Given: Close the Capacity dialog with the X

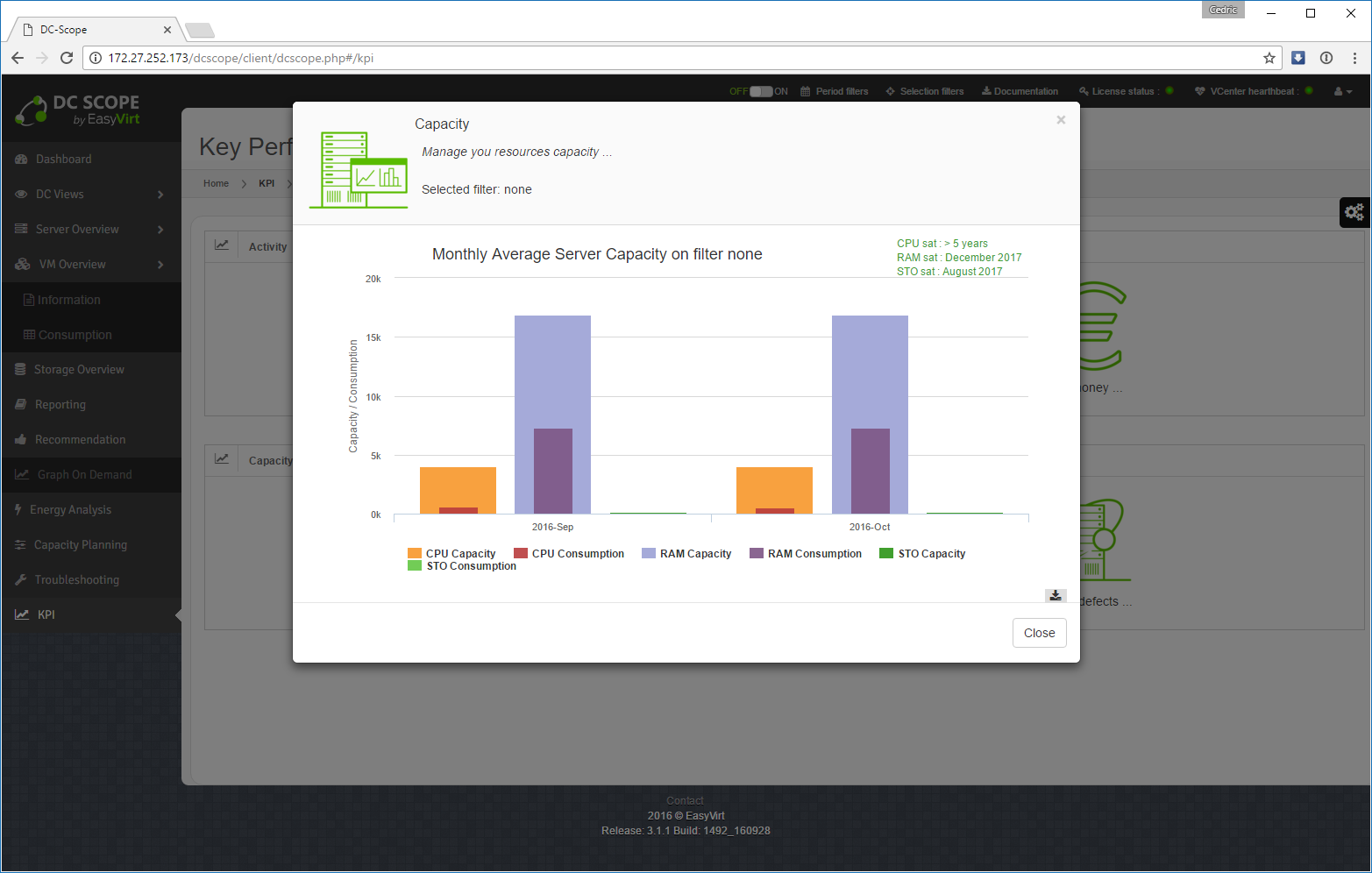Looking at the screenshot, I should tap(1061, 120).
